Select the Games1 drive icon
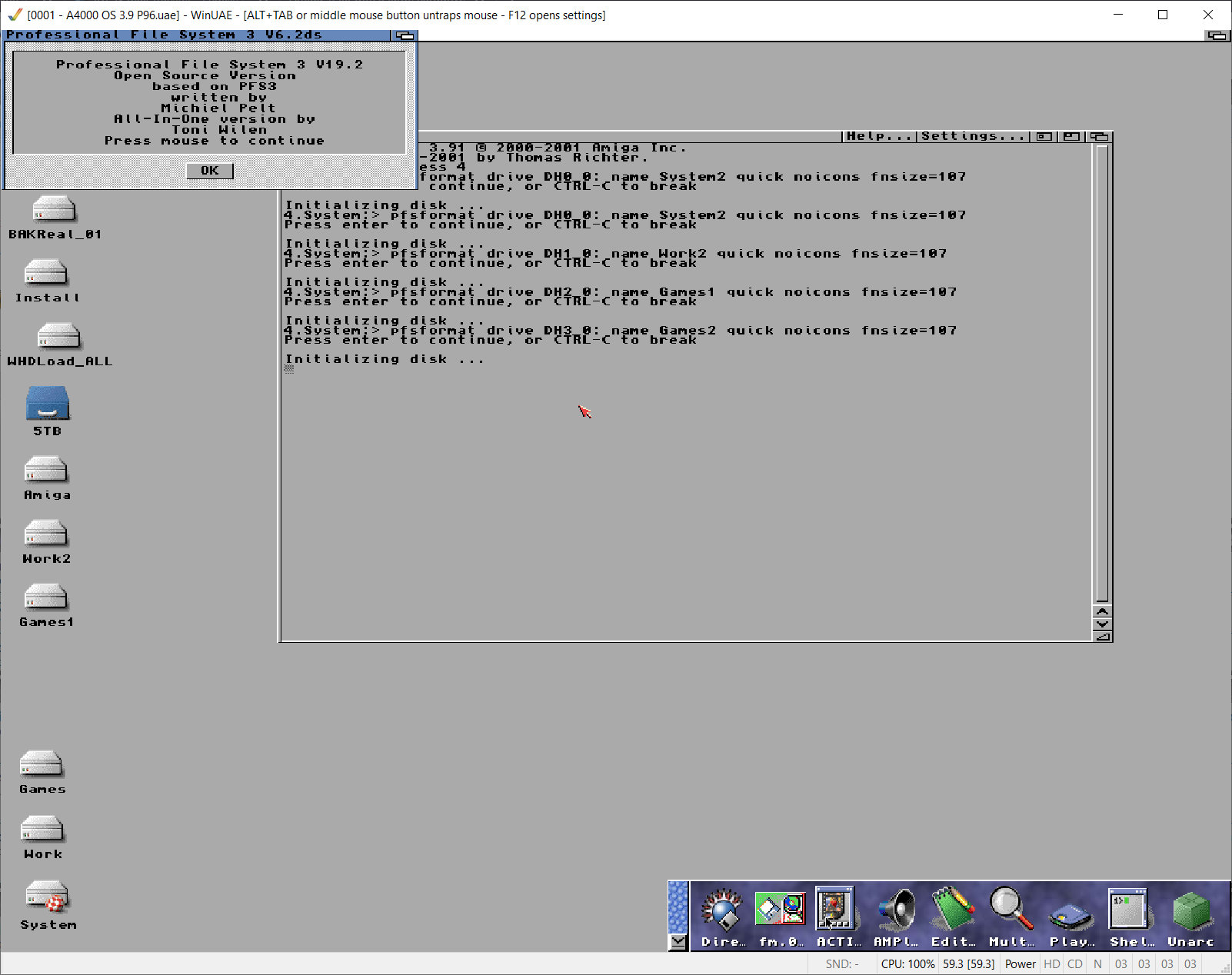The height and width of the screenshot is (975, 1232). [x=46, y=597]
